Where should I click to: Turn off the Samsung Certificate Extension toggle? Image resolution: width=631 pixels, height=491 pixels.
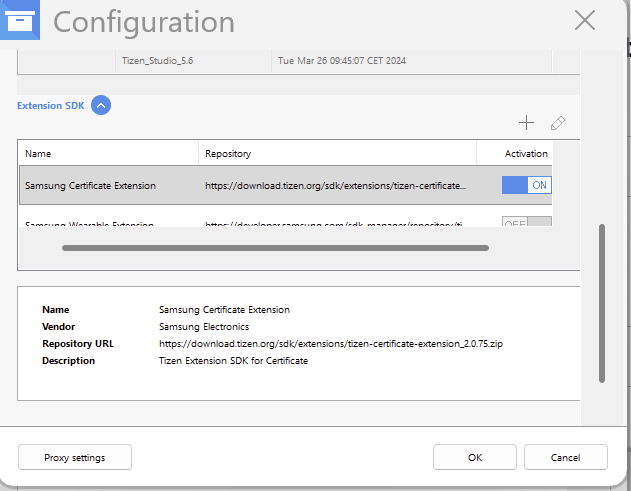click(526, 185)
